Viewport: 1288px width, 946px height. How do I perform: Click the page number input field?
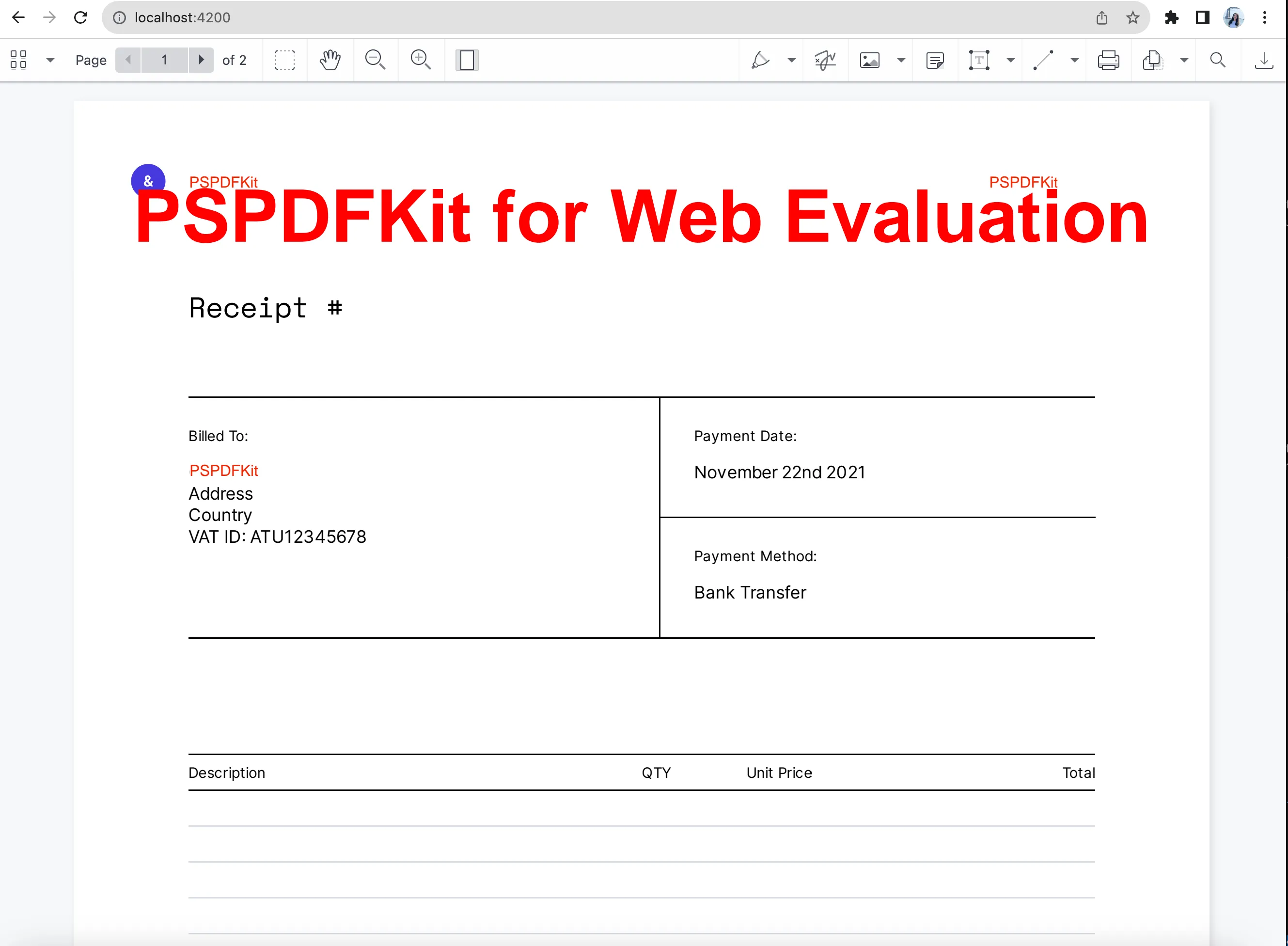(x=164, y=60)
